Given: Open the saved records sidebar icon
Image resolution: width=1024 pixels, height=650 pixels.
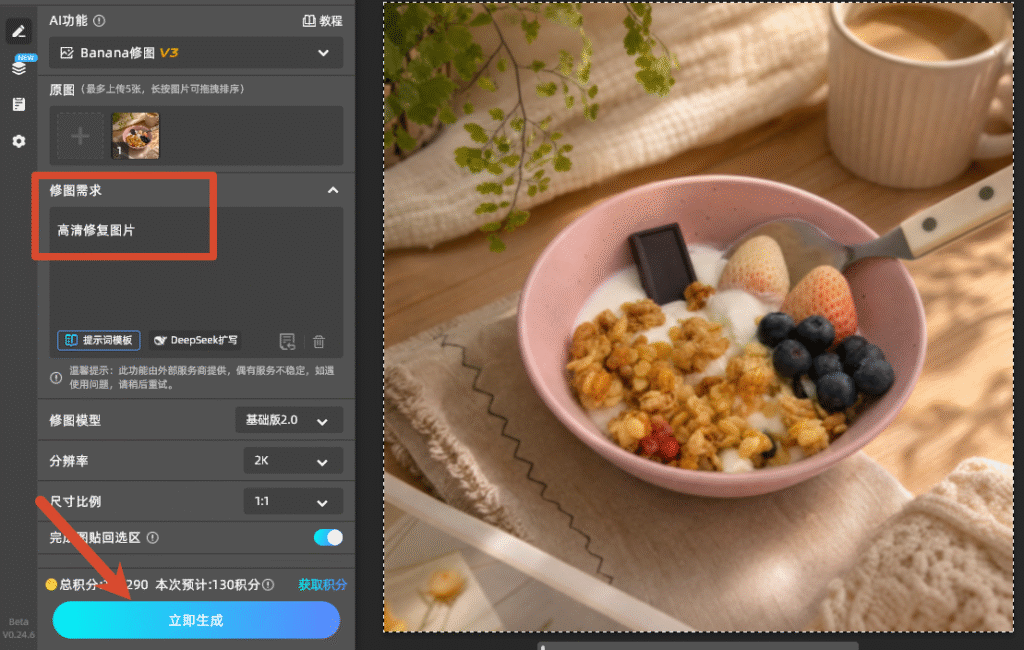Looking at the screenshot, I should (x=19, y=104).
